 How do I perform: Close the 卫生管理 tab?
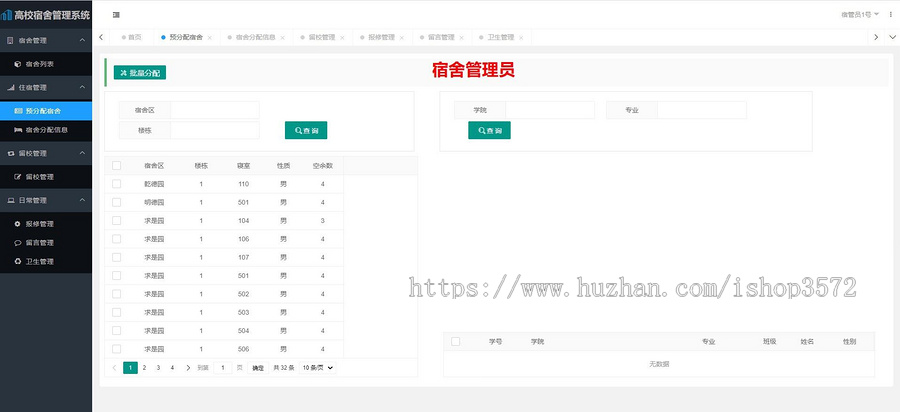(521, 38)
